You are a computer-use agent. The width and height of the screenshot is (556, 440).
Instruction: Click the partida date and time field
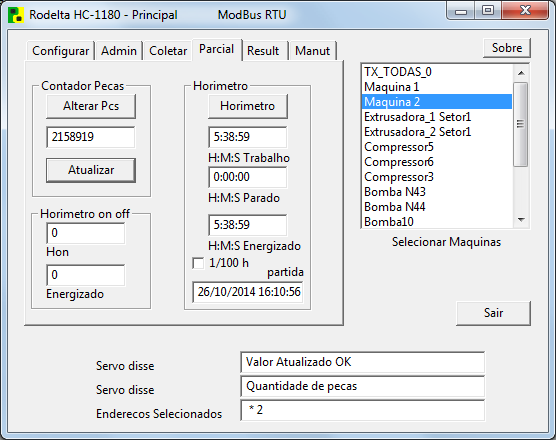click(248, 292)
